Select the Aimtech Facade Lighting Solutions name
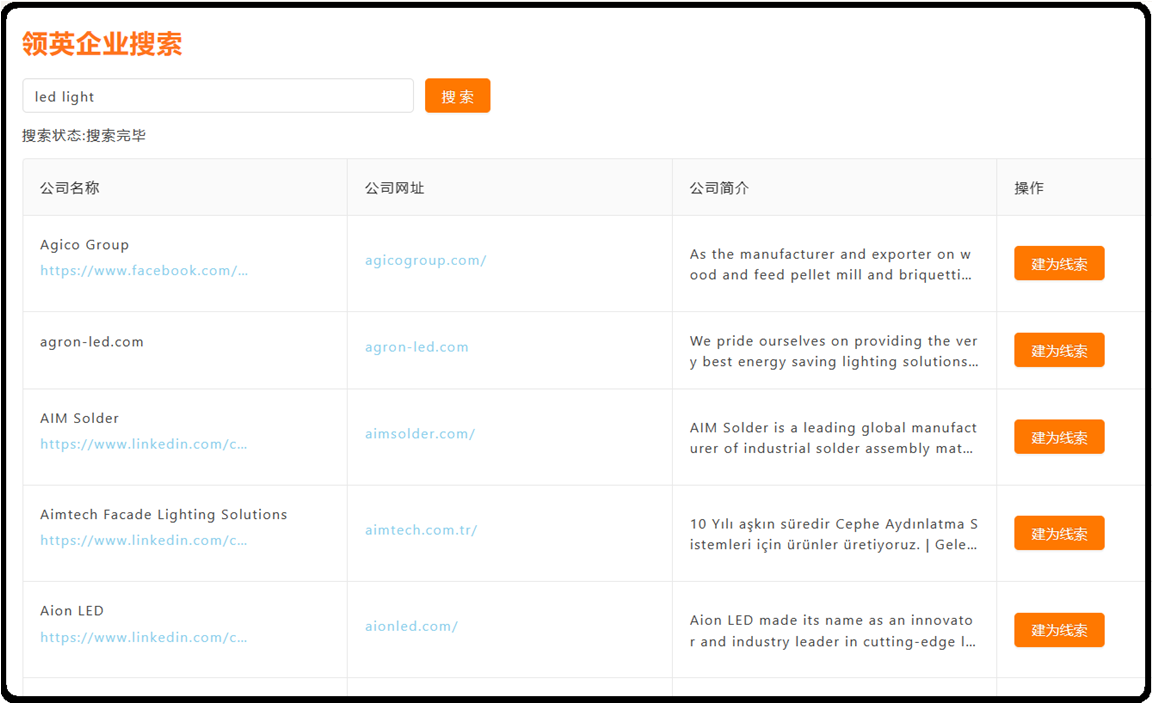The height and width of the screenshot is (704, 1153). tap(163, 515)
